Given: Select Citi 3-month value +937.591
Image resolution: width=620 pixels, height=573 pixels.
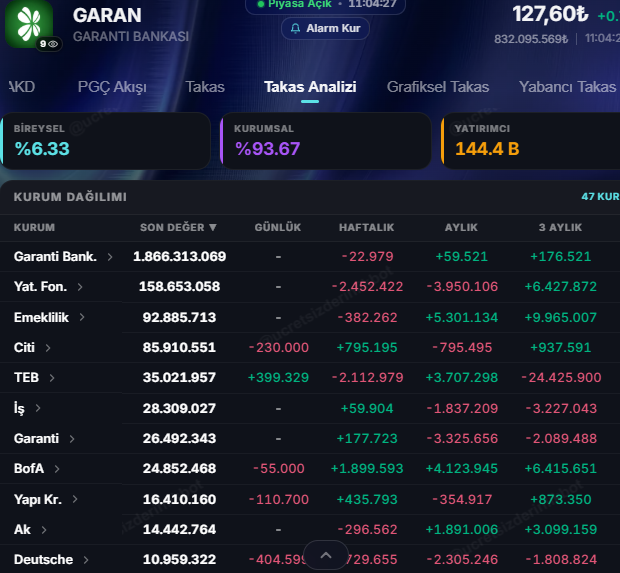Looking at the screenshot, I should click(561, 348).
